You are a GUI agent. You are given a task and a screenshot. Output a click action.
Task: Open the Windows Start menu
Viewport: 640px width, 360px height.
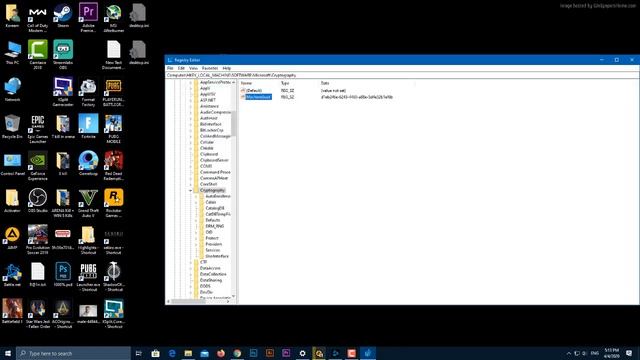8,353
